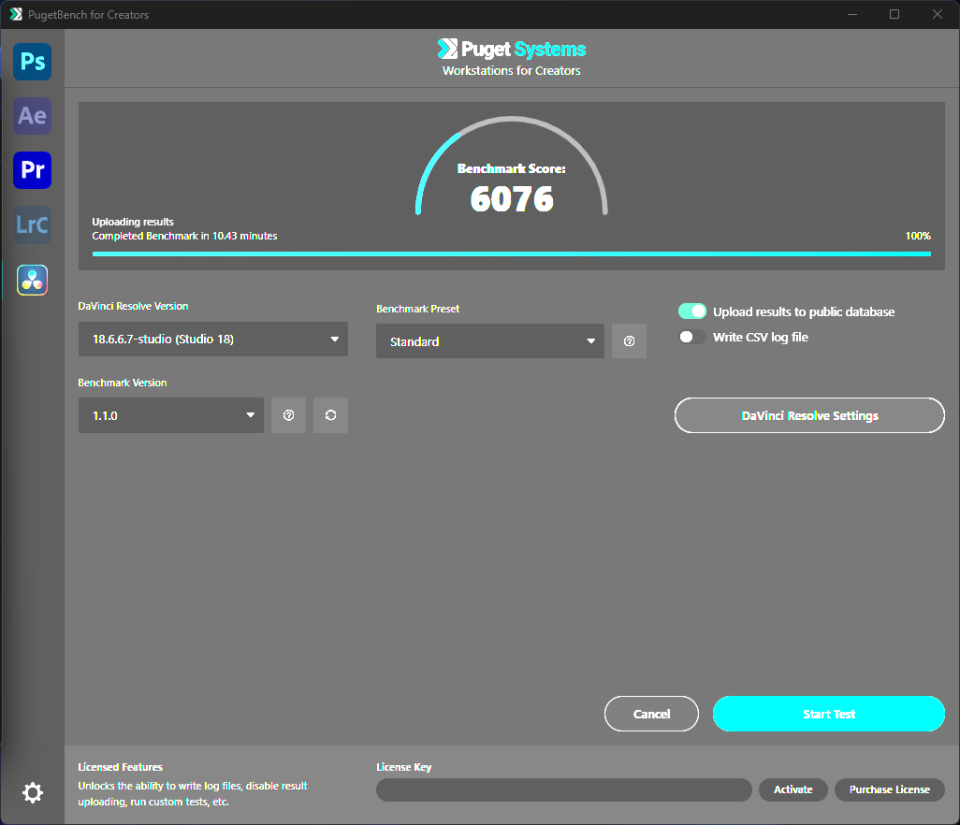The width and height of the screenshot is (960, 825).
Task: Click the 100% progress label
Action: click(x=918, y=236)
